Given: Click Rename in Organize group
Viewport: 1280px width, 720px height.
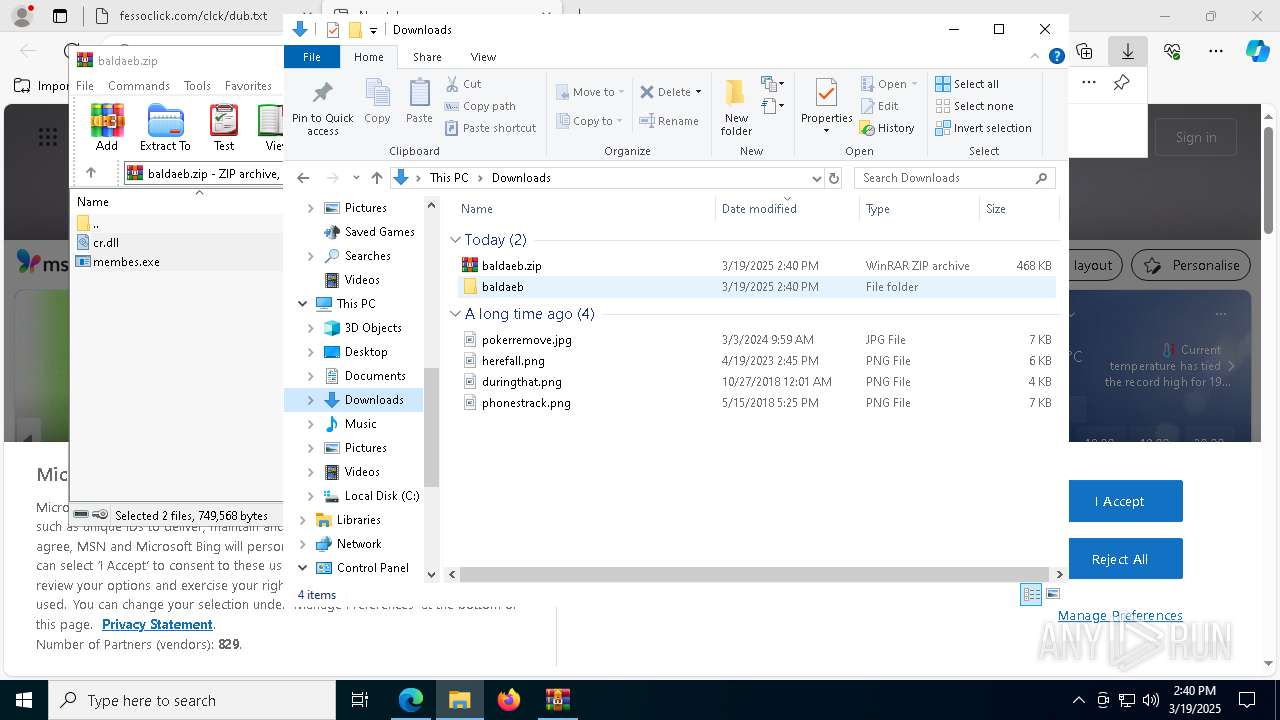Looking at the screenshot, I should [x=669, y=121].
